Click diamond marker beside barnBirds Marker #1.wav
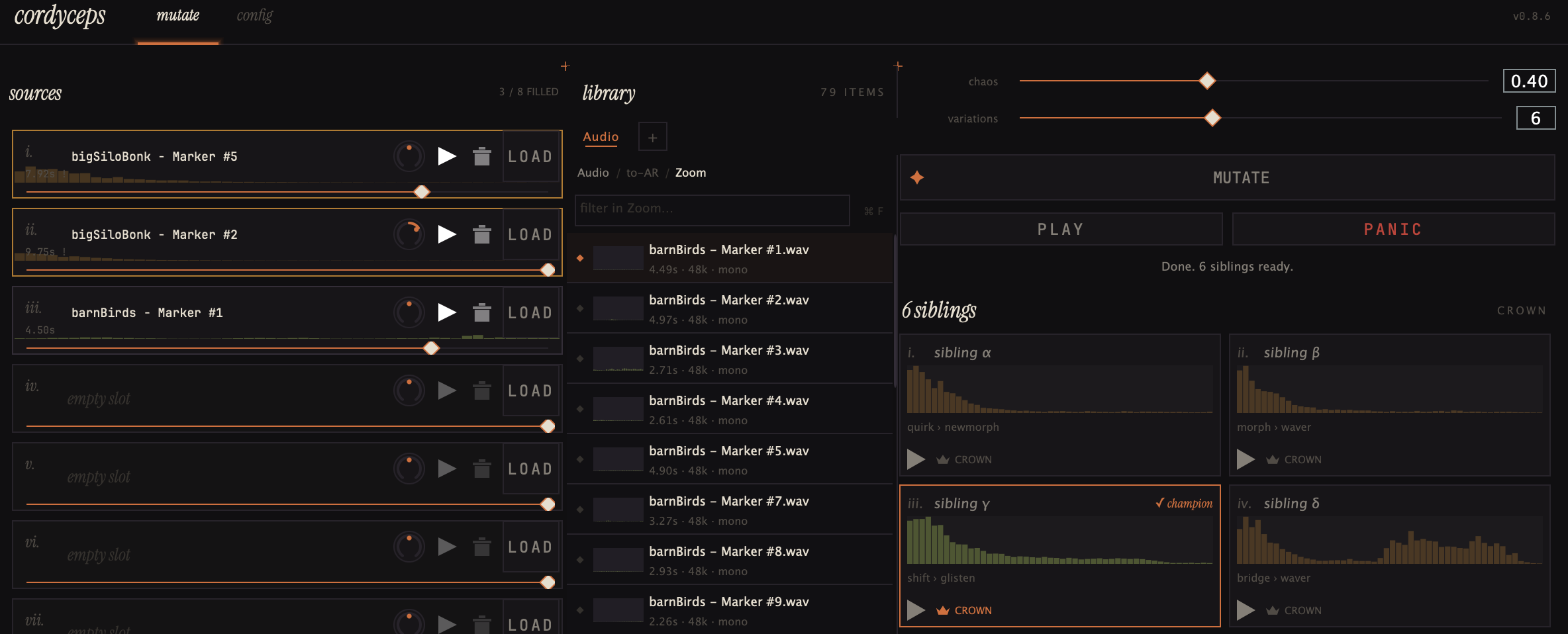 [580, 258]
